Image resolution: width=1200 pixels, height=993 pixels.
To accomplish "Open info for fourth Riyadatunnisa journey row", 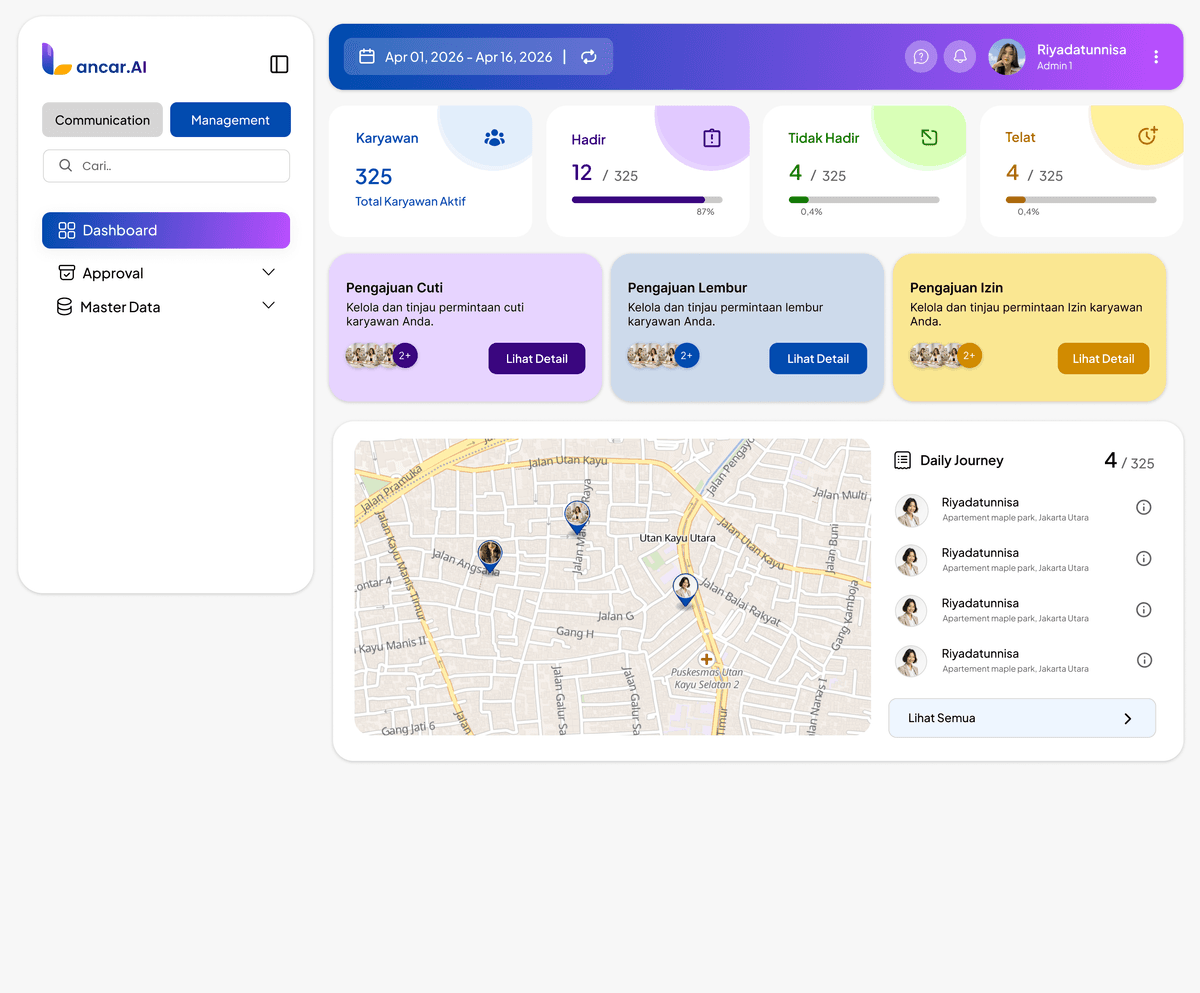I will coord(1144,660).
